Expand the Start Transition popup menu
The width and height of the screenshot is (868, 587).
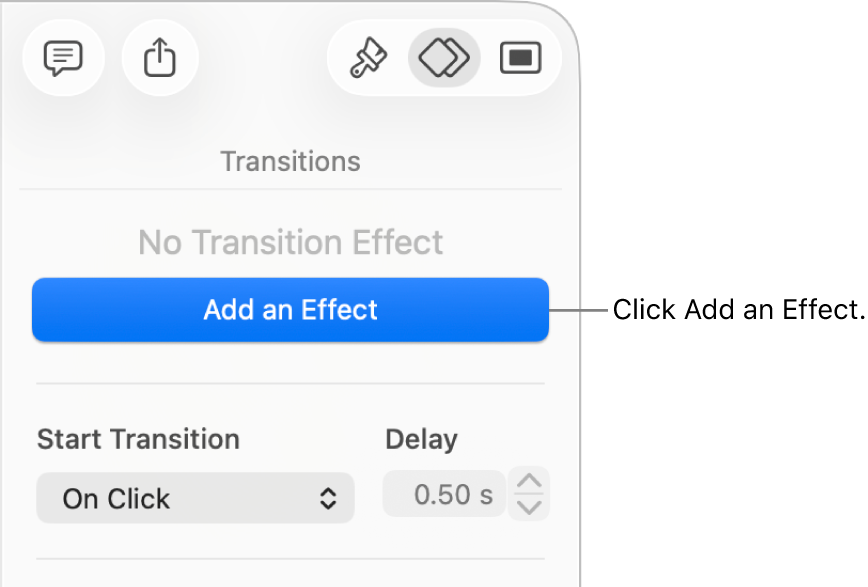coord(195,498)
